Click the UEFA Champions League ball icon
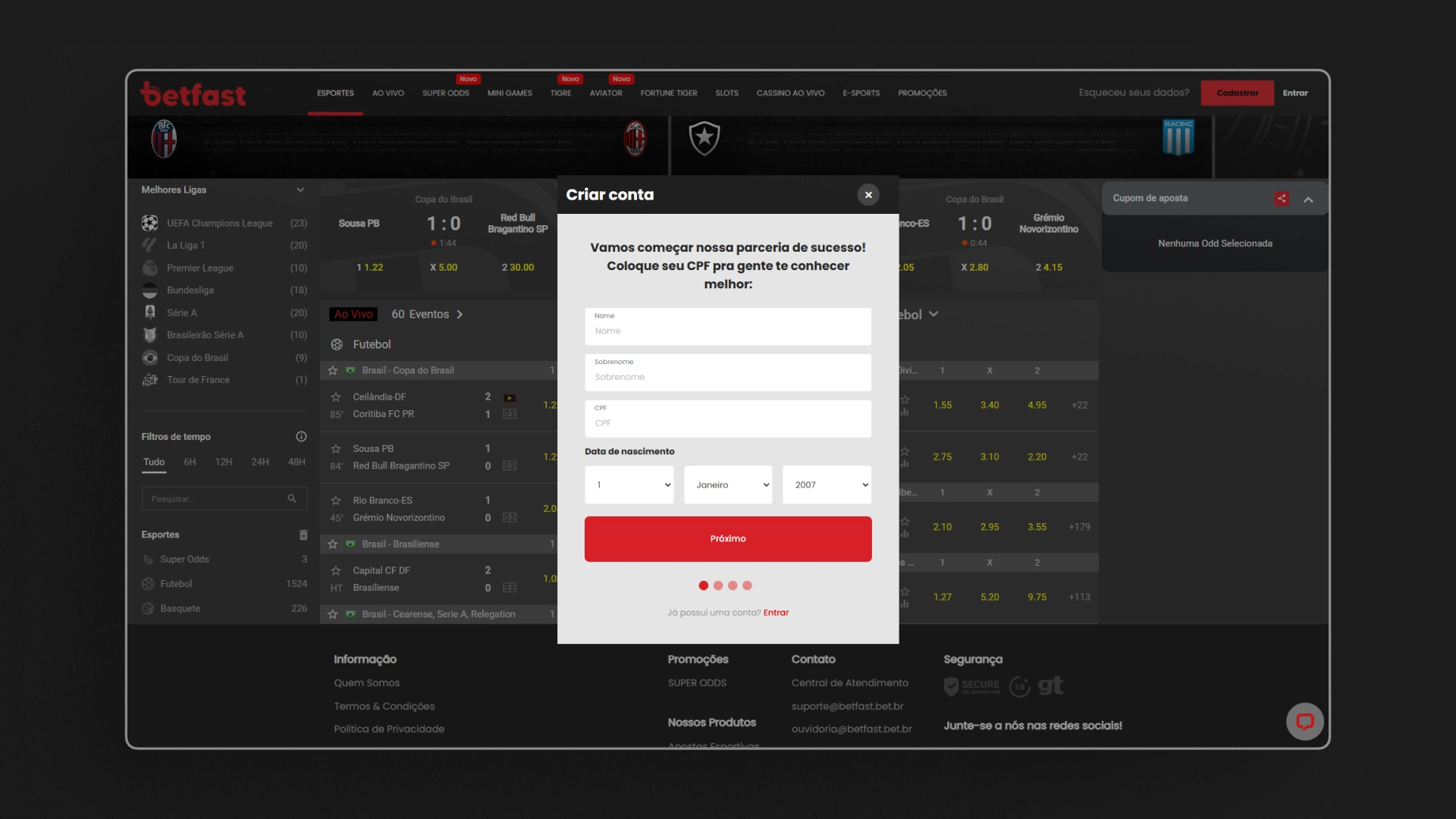The image size is (1456, 819). point(150,223)
